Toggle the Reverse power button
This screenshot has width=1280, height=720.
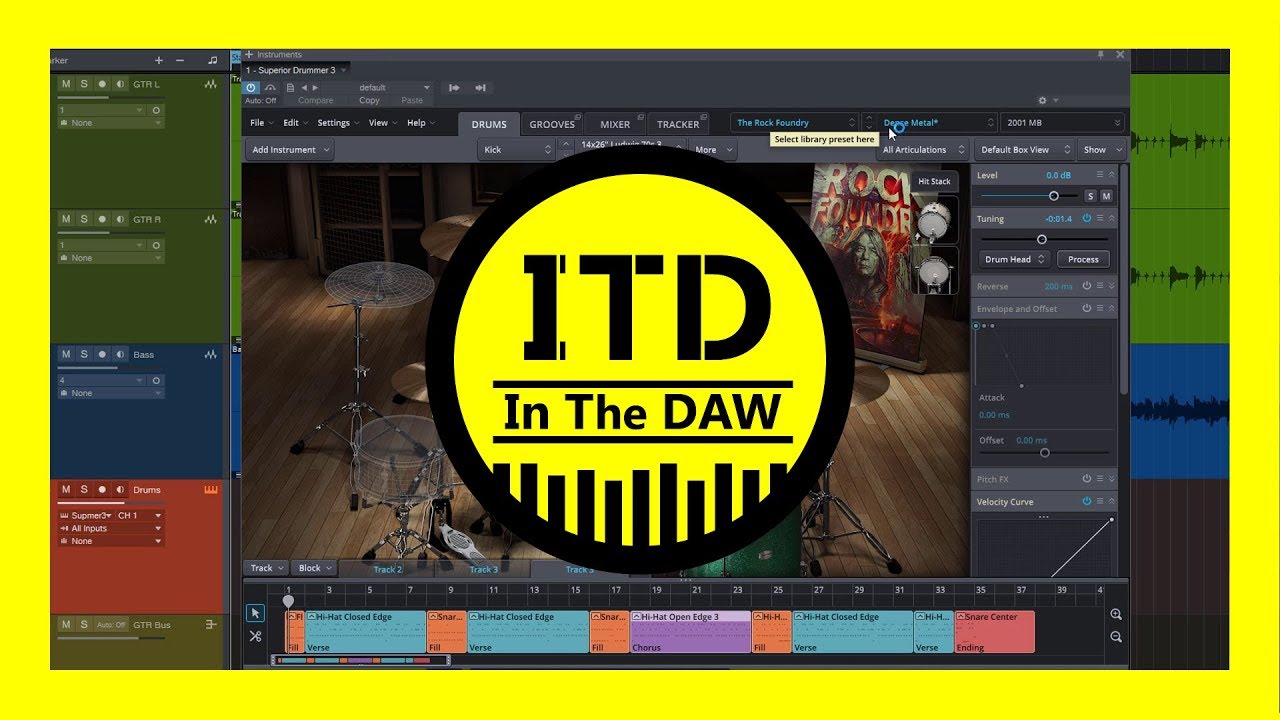pyautogui.click(x=1087, y=286)
